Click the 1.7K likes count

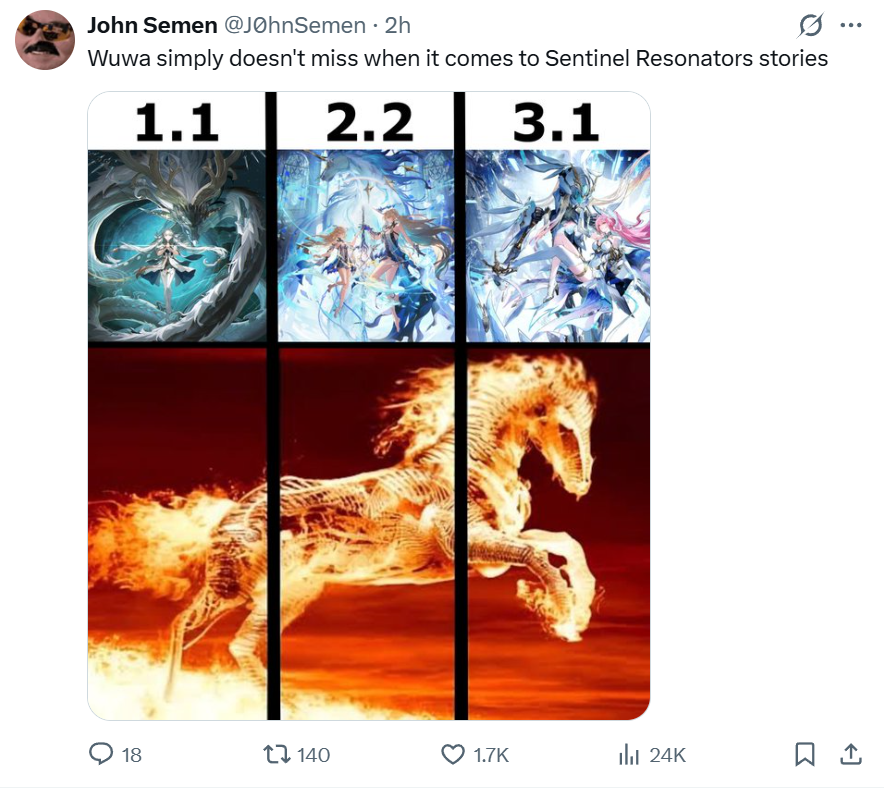click(491, 755)
